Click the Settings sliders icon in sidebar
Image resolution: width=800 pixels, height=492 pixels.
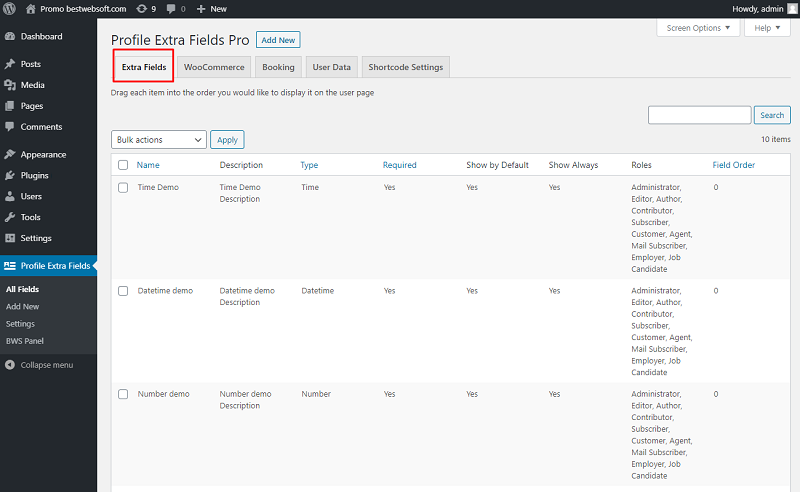point(10,238)
